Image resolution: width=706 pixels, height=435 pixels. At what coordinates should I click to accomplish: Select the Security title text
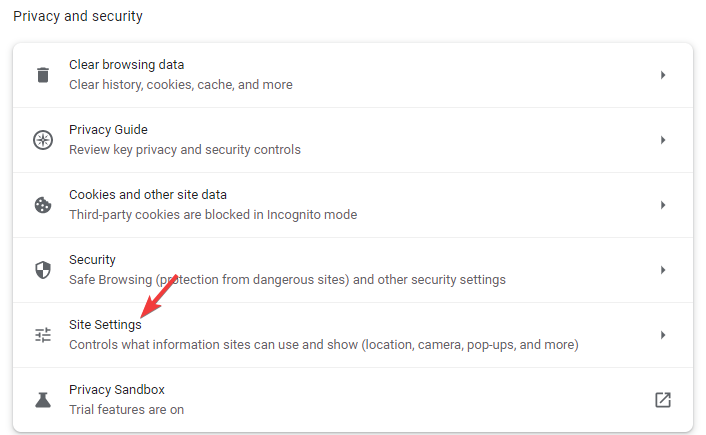[92, 260]
